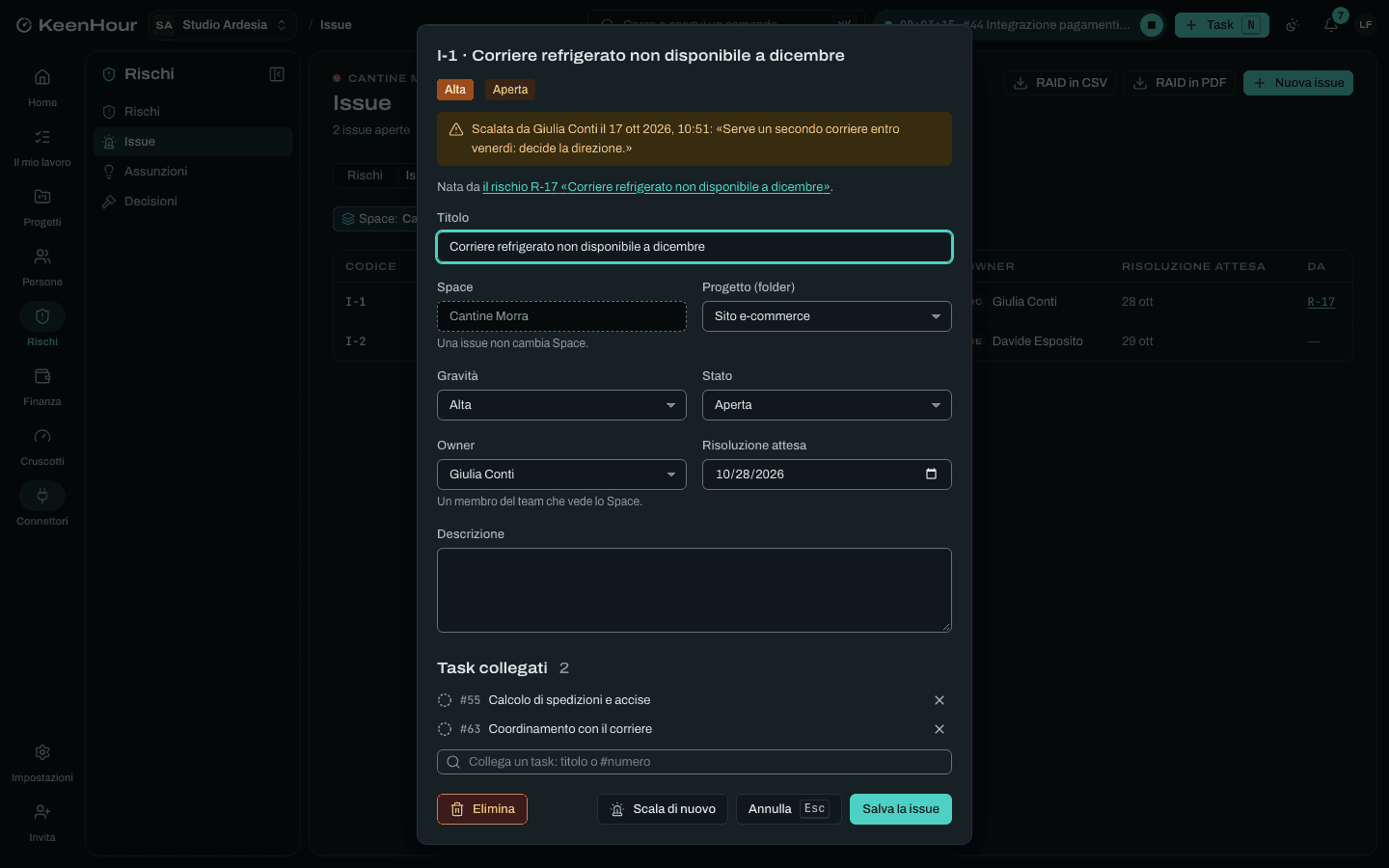Toggle status circle of task #55

[445, 700]
